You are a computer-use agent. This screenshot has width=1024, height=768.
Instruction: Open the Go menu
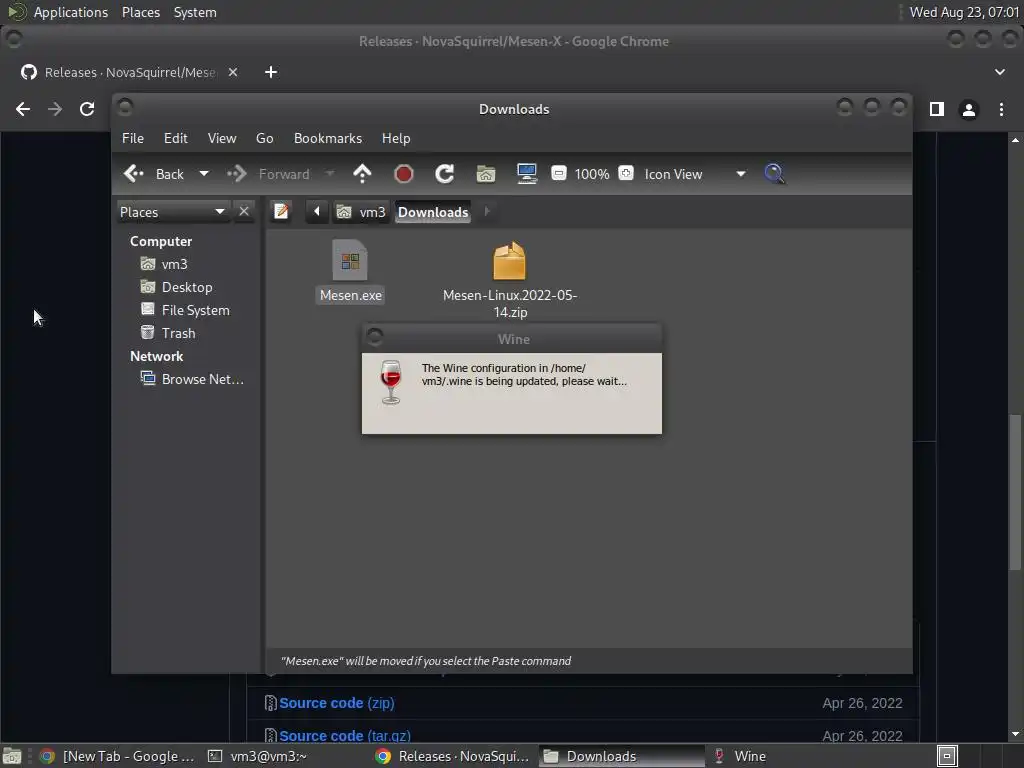pos(264,138)
